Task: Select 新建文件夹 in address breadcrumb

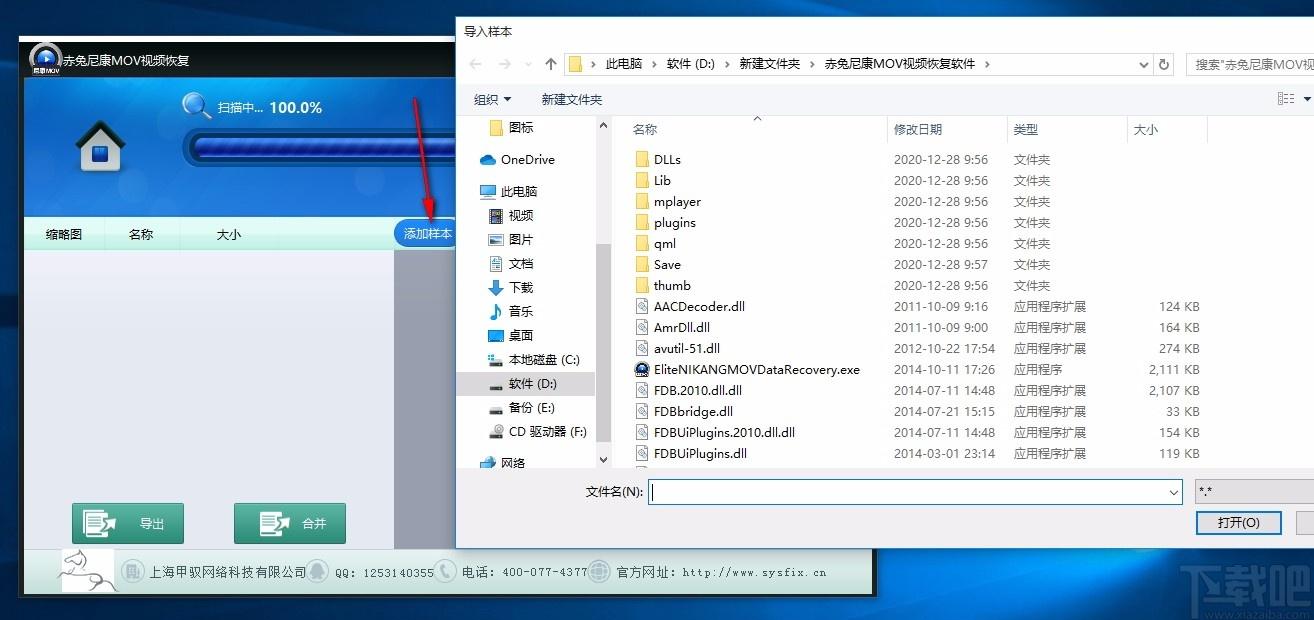Action: [x=770, y=64]
